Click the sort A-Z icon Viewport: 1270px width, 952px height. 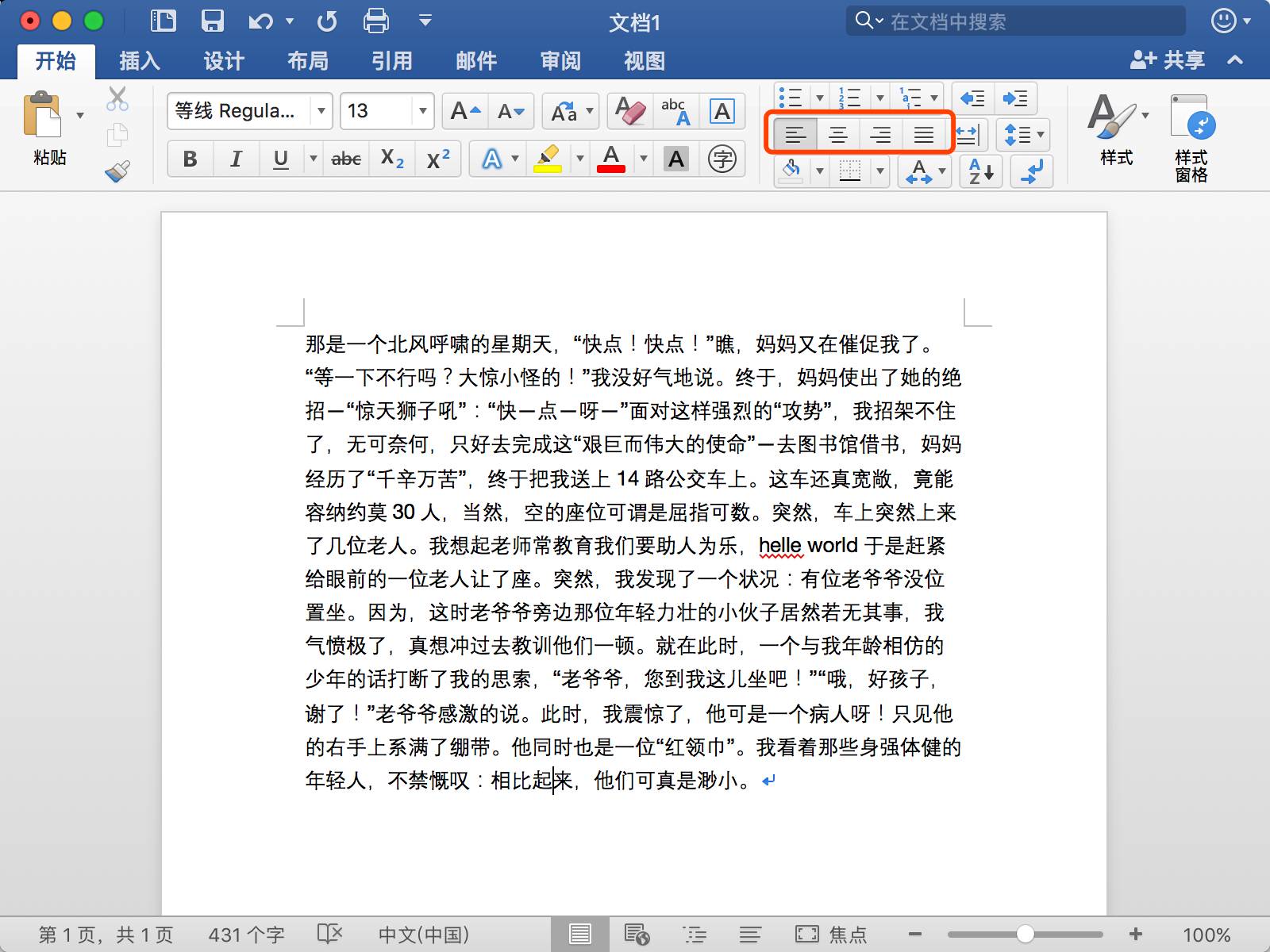click(x=981, y=171)
